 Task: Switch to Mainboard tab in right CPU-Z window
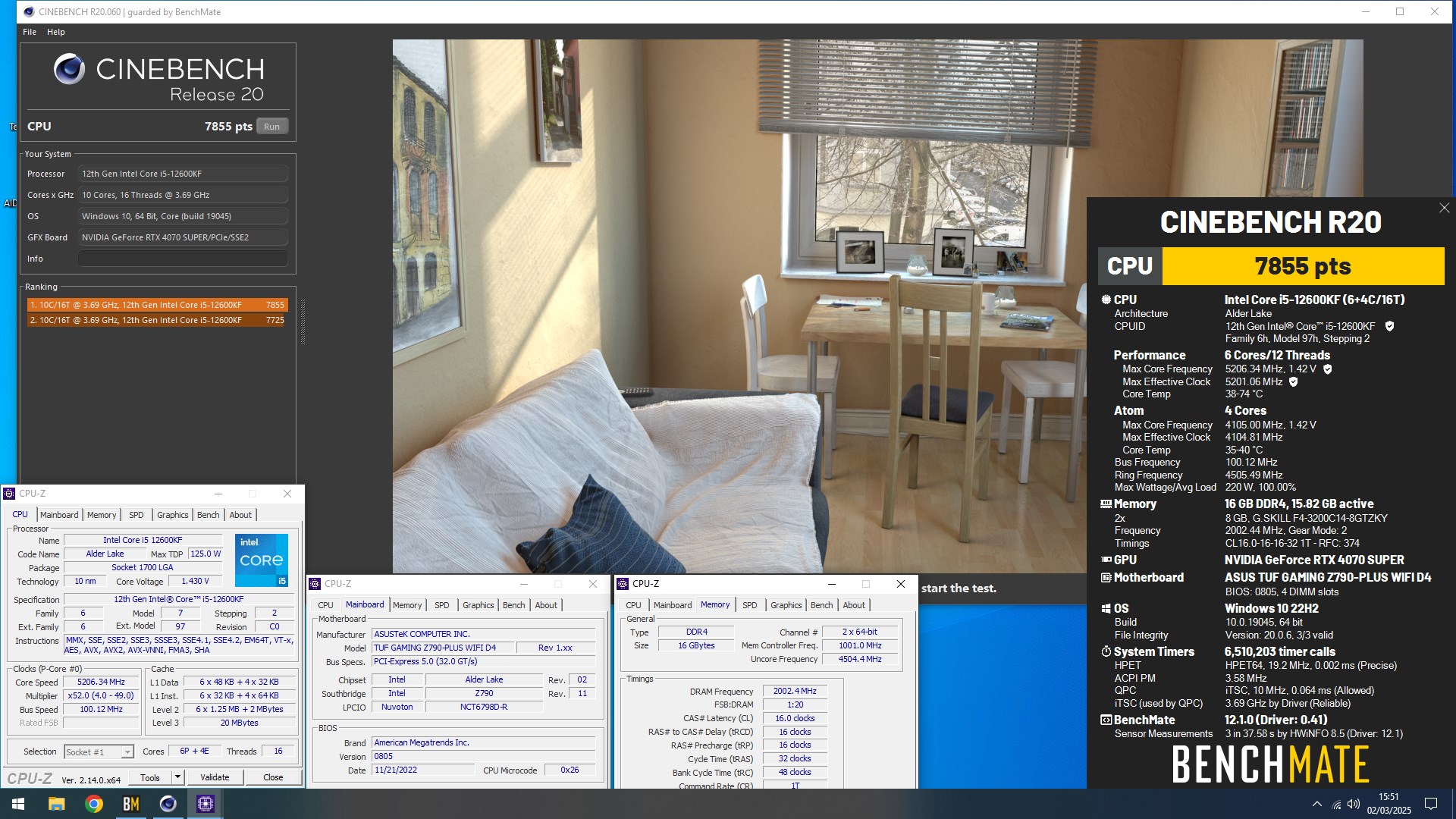tap(673, 605)
